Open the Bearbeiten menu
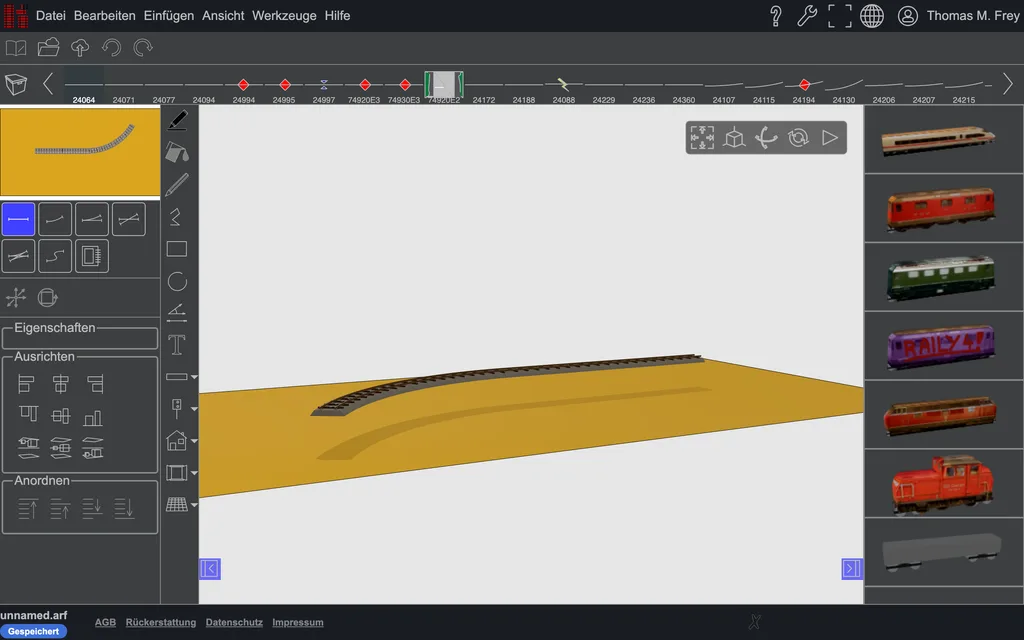1024x640 pixels. coord(104,16)
